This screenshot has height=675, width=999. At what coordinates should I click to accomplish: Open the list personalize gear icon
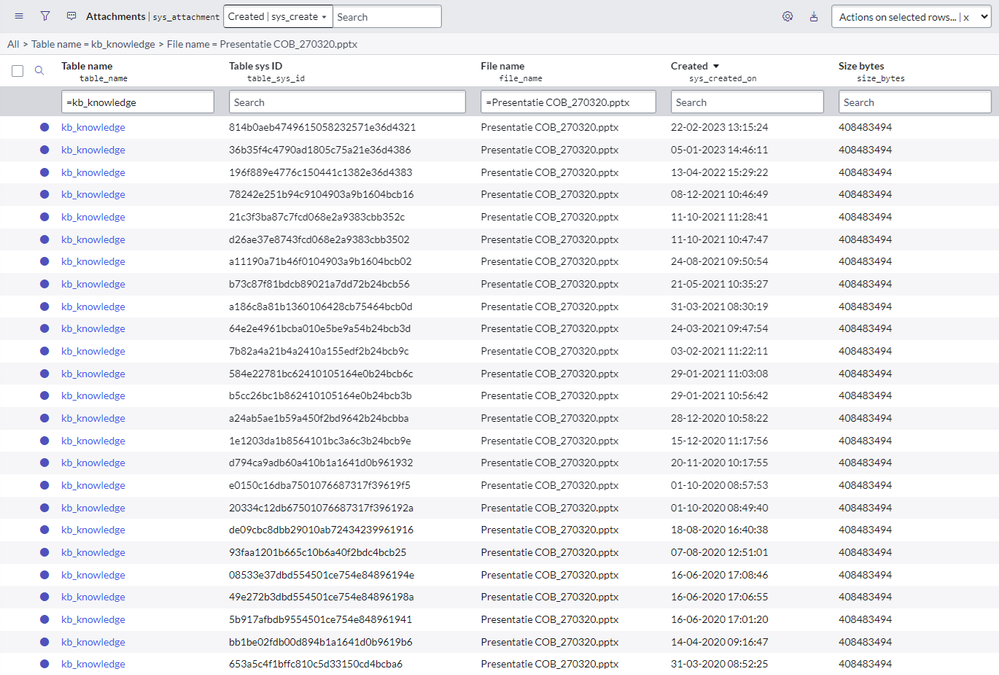(x=787, y=17)
